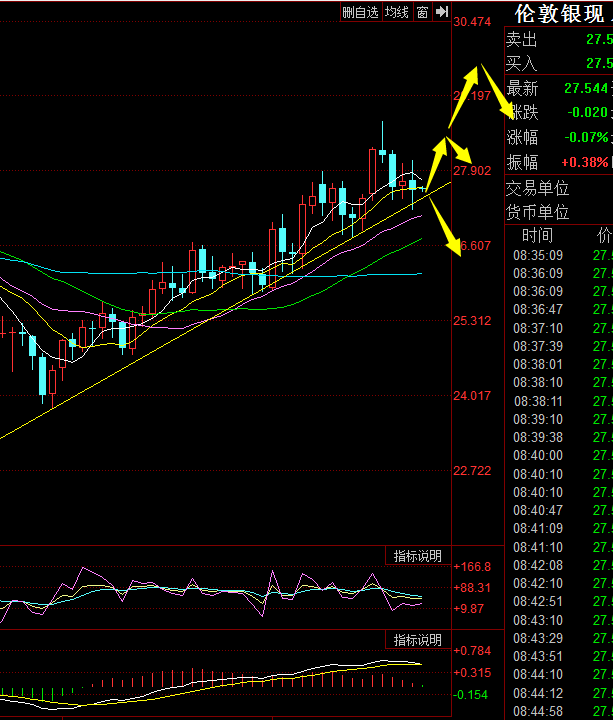Click the 涨跌 value -0.020
This screenshot has height=720, width=613.
point(587,112)
